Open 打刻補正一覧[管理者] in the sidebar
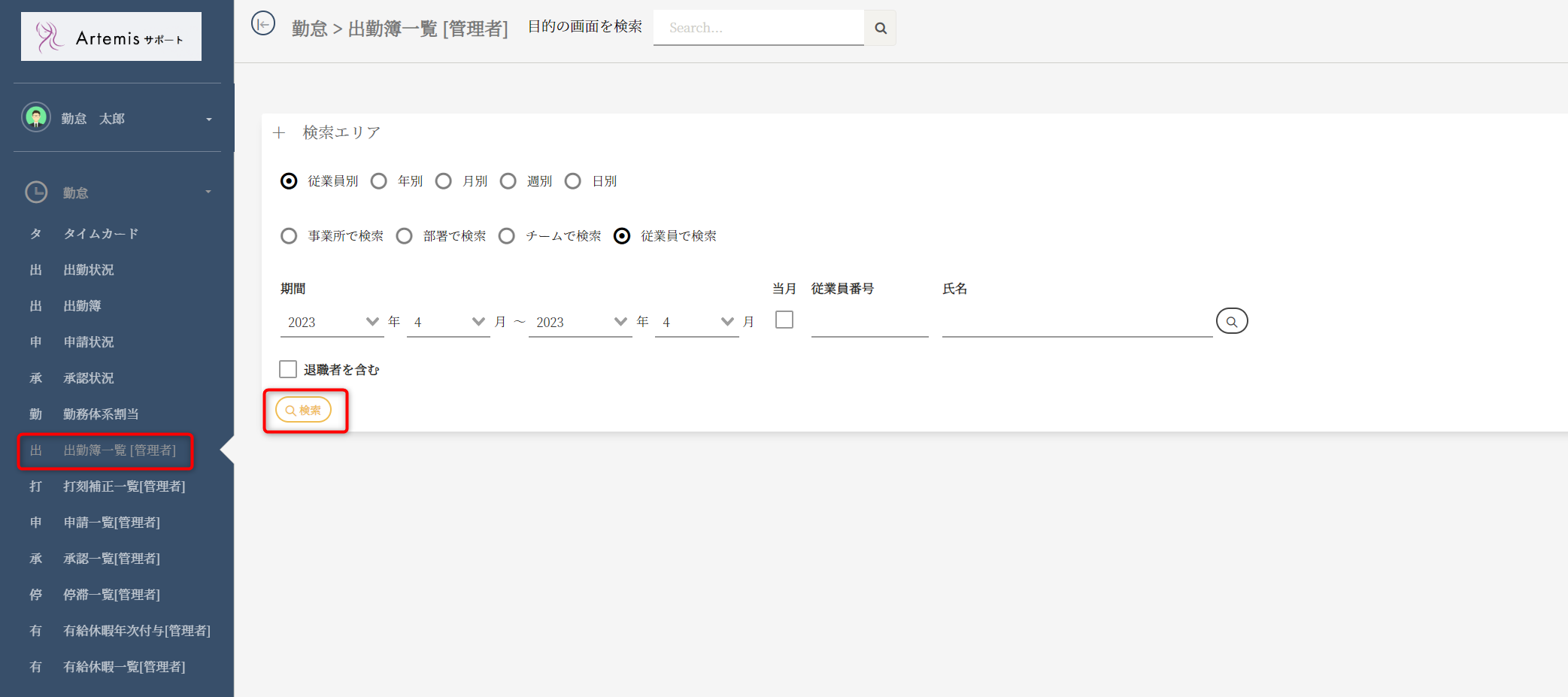 124,486
